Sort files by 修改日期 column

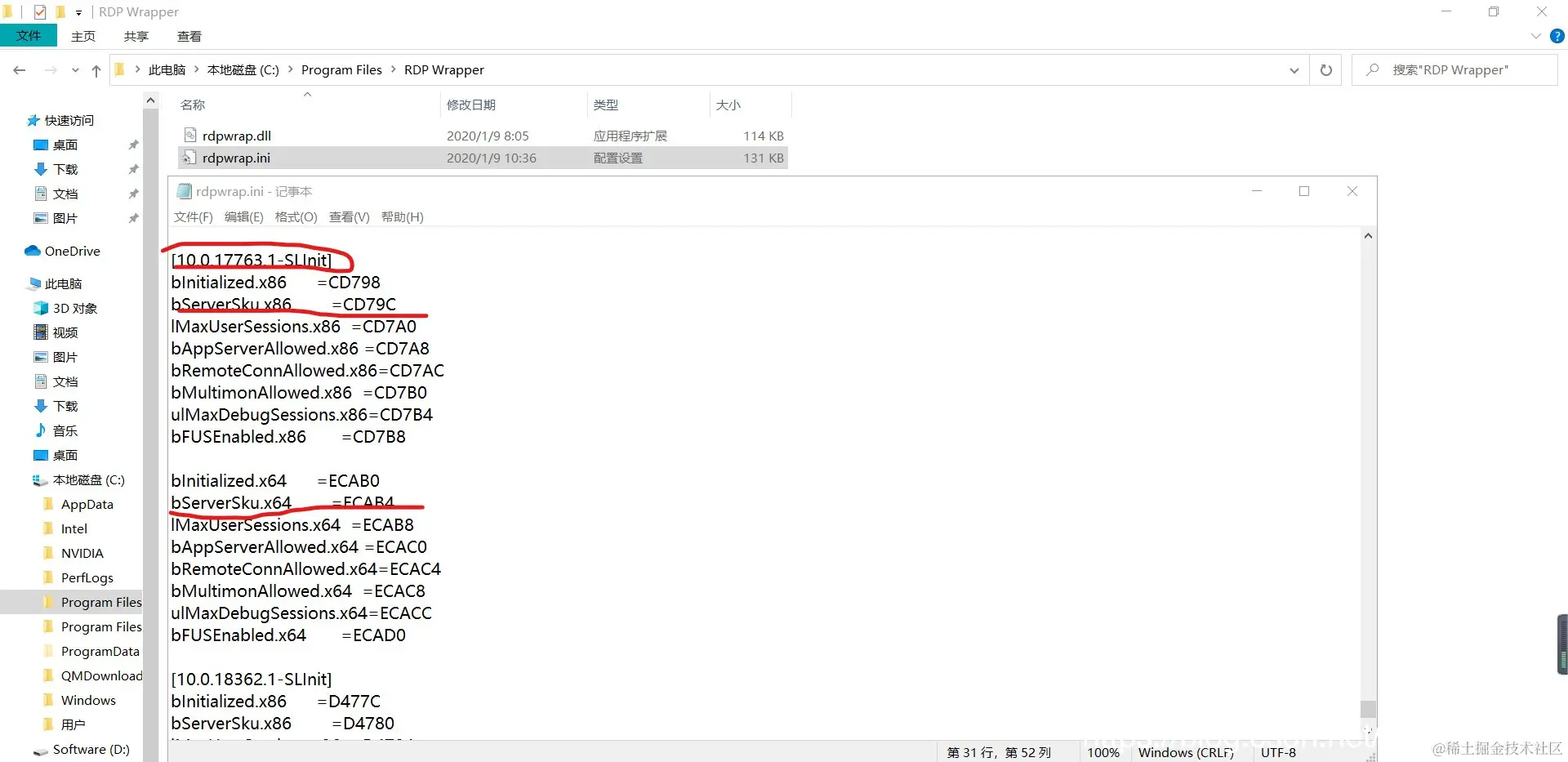[x=471, y=105]
